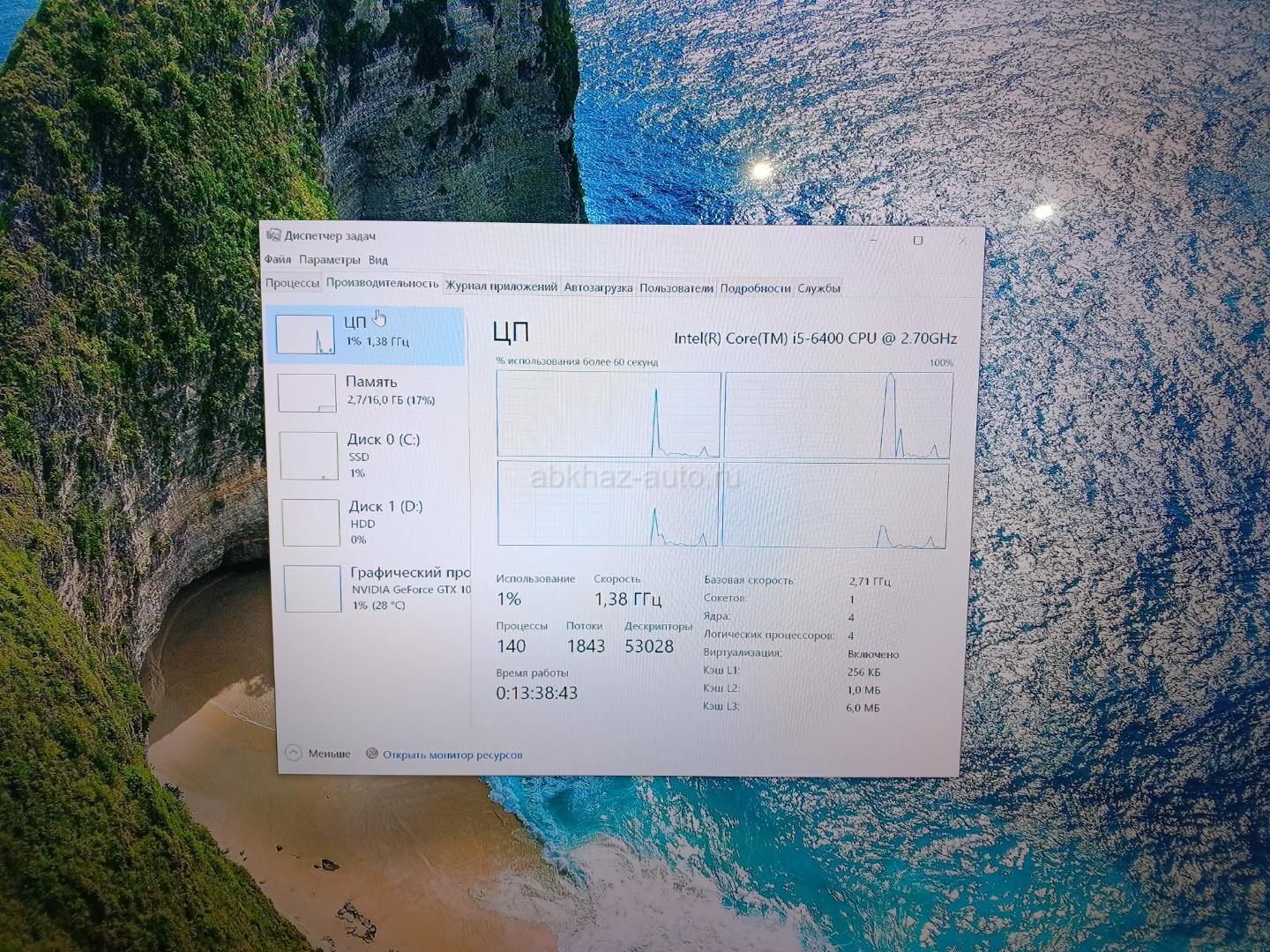This screenshot has height=952, width=1270.
Task: Switch to the Пользователи tab
Action: pyautogui.click(x=676, y=288)
